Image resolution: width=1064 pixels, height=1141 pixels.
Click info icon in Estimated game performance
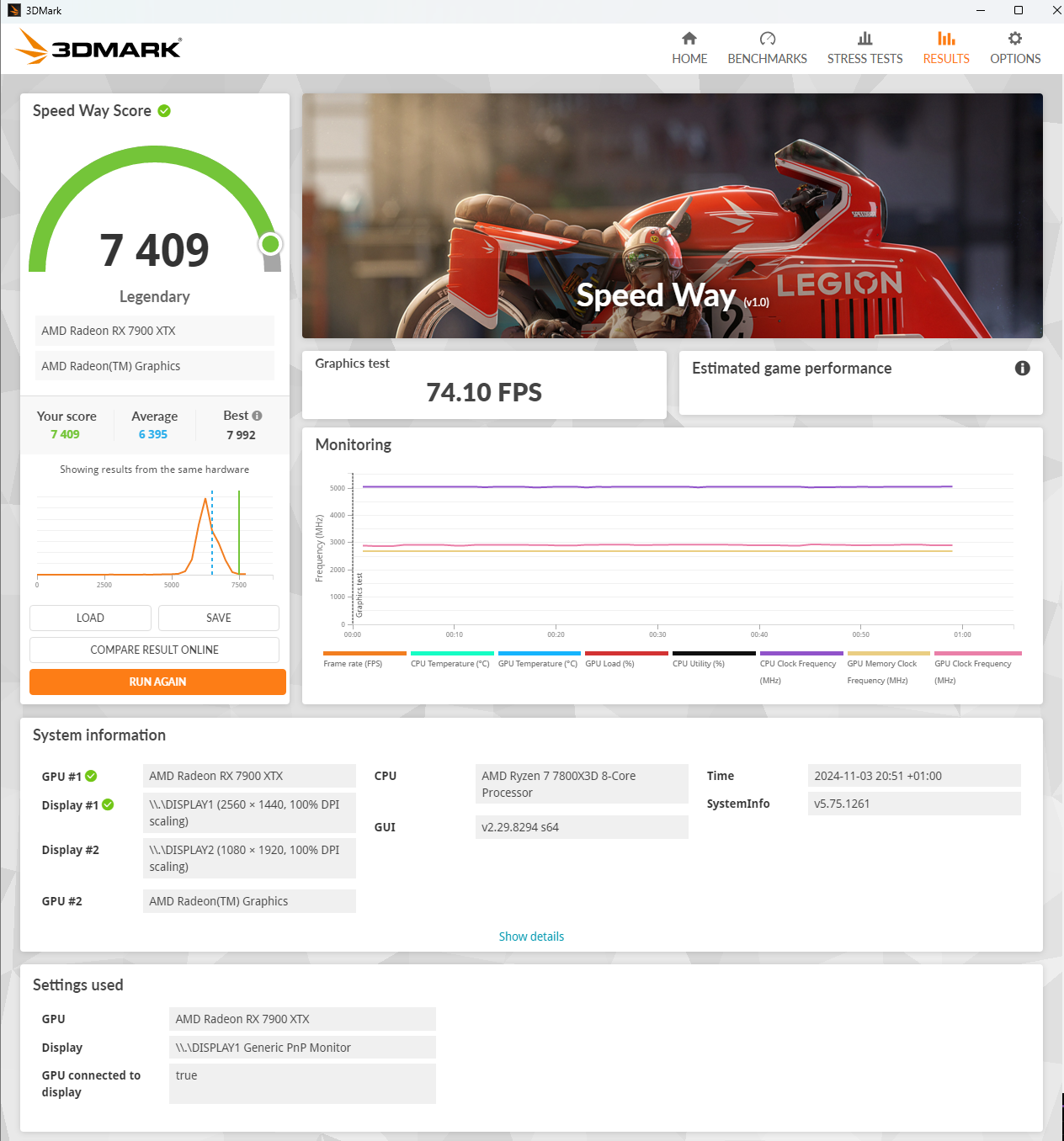(x=1023, y=368)
